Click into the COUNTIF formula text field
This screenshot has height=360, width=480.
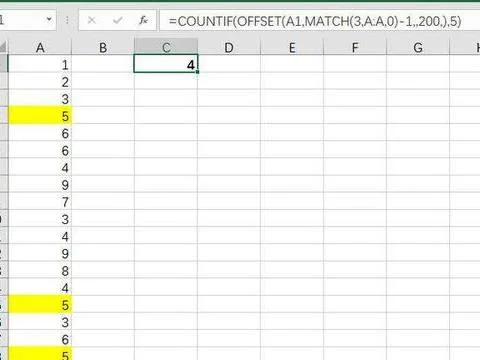pos(319,21)
